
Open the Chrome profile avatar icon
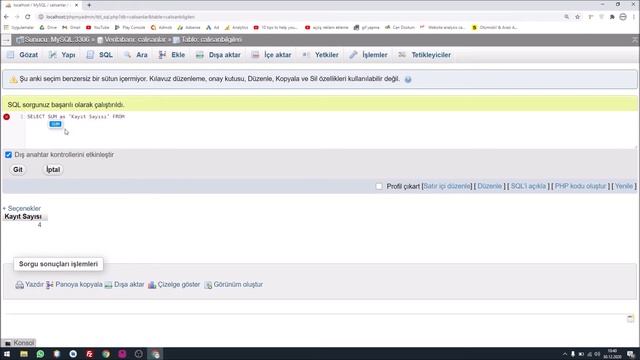623,17
